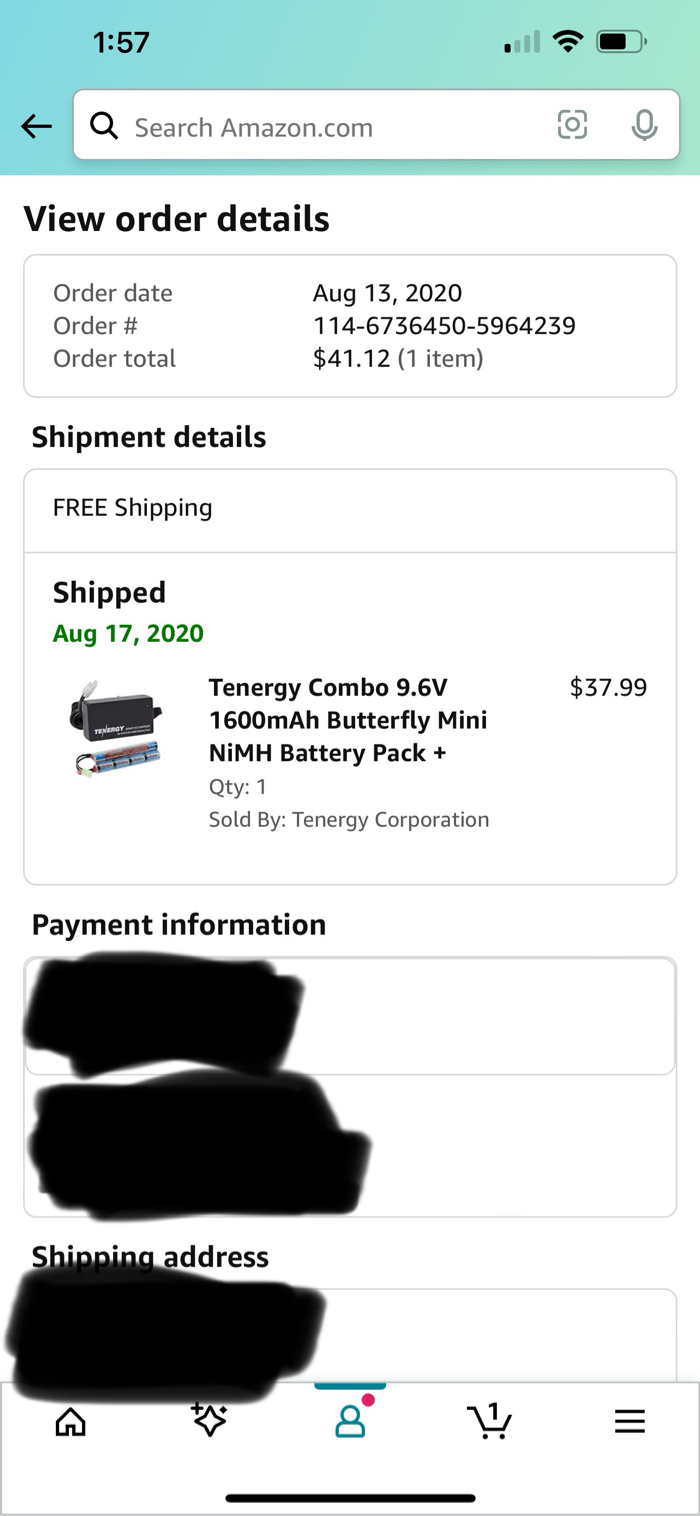
Task: Tap the Wi-Fi status icon
Action: point(568,42)
